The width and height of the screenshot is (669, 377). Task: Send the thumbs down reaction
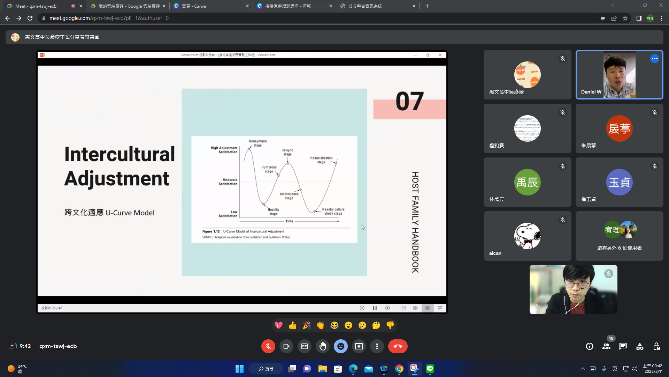(x=390, y=325)
